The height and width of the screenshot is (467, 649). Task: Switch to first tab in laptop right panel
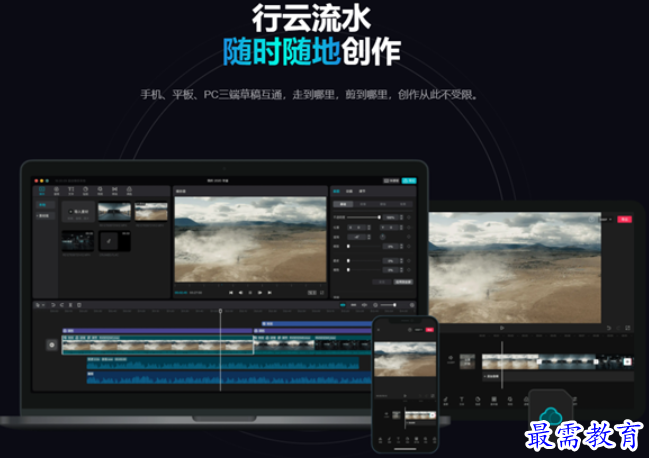point(337,191)
